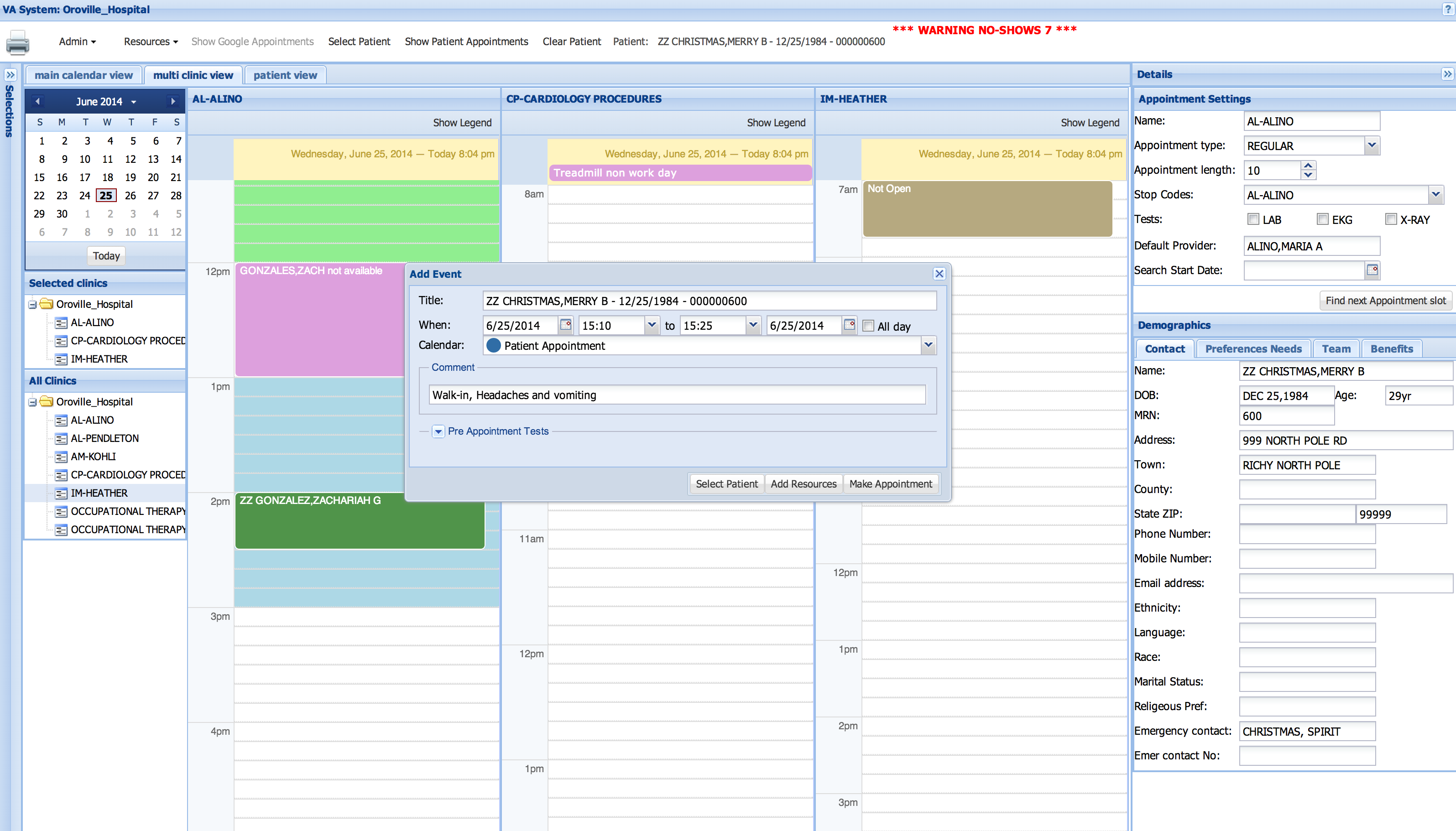The height and width of the screenshot is (831, 1456).
Task: Open the end date calendar picker
Action: [849, 325]
